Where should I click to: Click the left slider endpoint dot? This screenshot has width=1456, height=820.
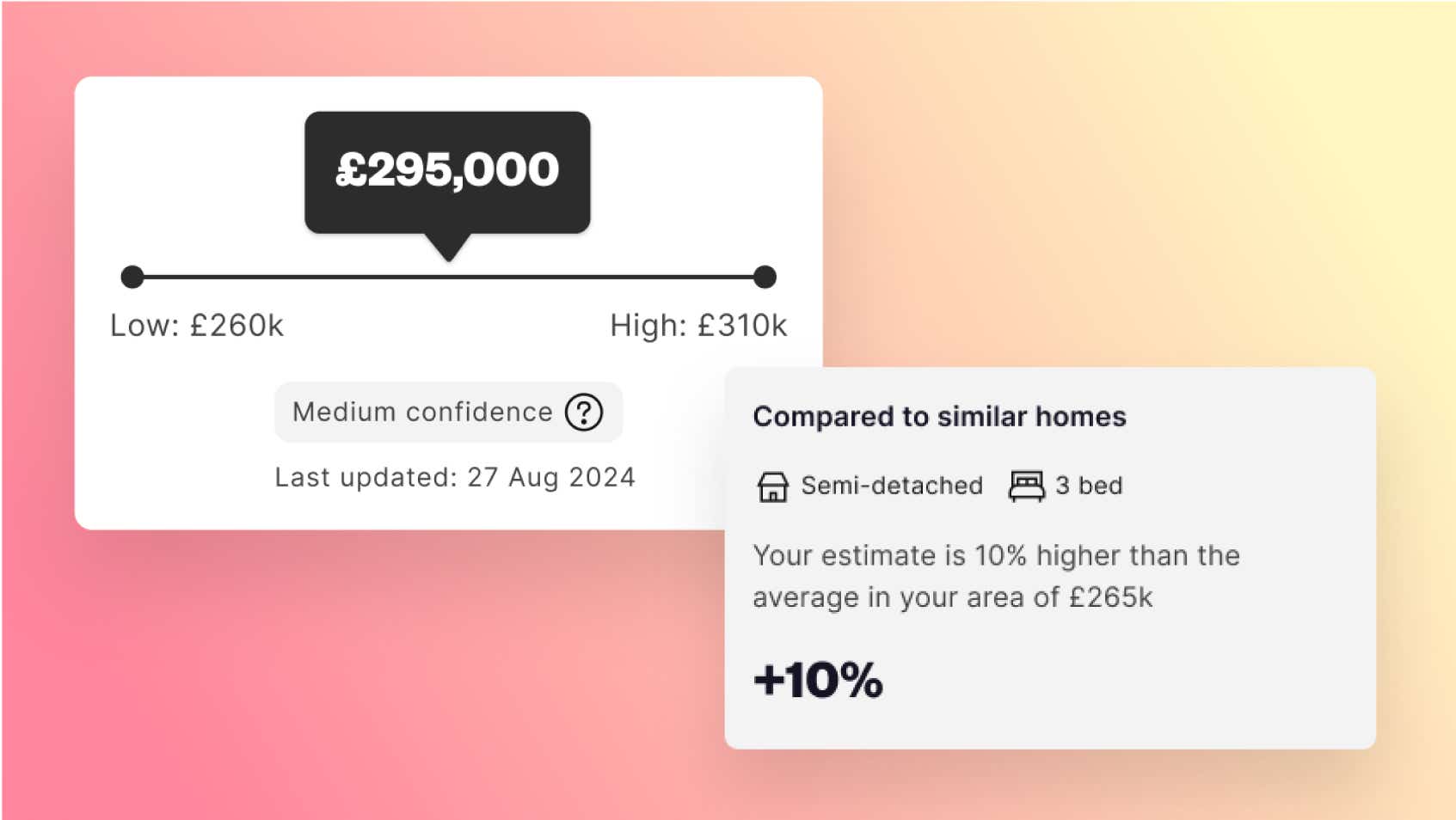[133, 276]
